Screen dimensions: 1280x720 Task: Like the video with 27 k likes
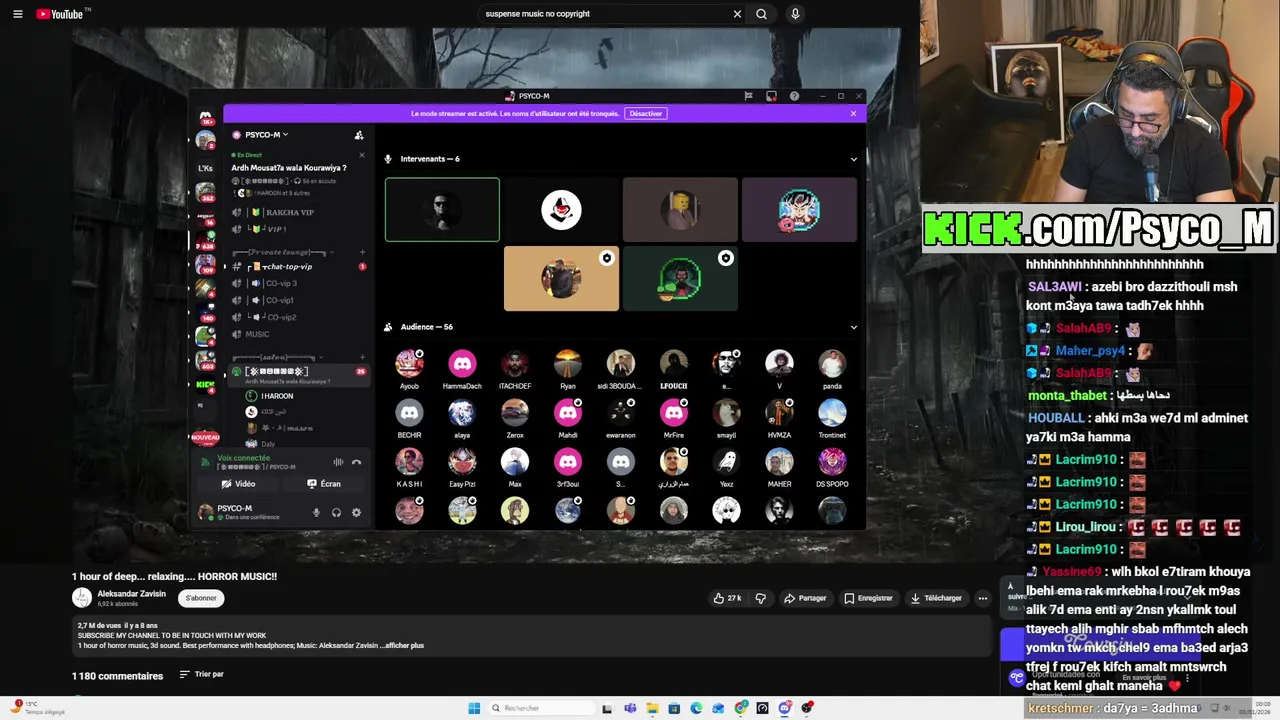pyautogui.click(x=727, y=598)
